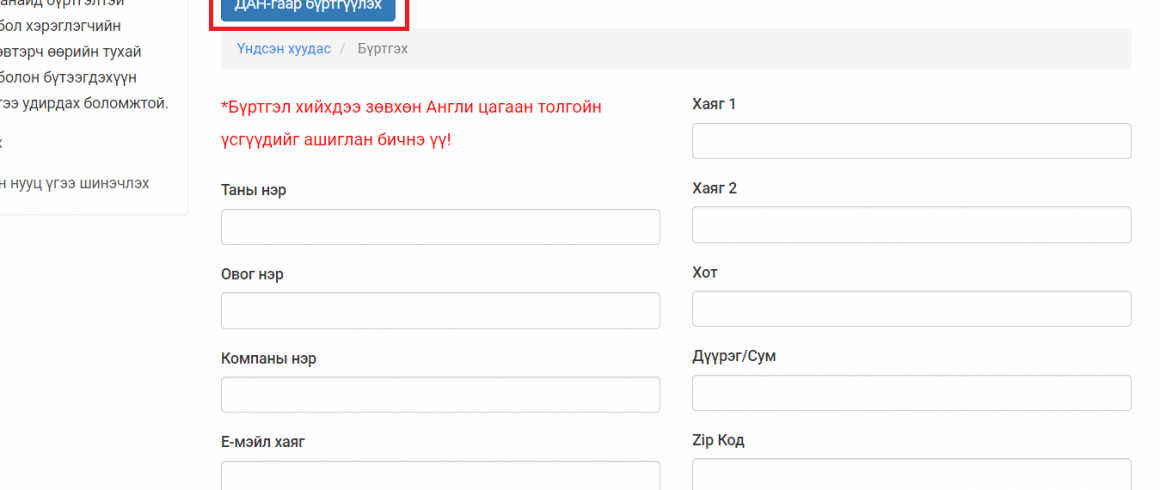Screen dimensions: 1160x490
Task: Focus the Дүүрэг/Сум input field
Action: (911, 393)
